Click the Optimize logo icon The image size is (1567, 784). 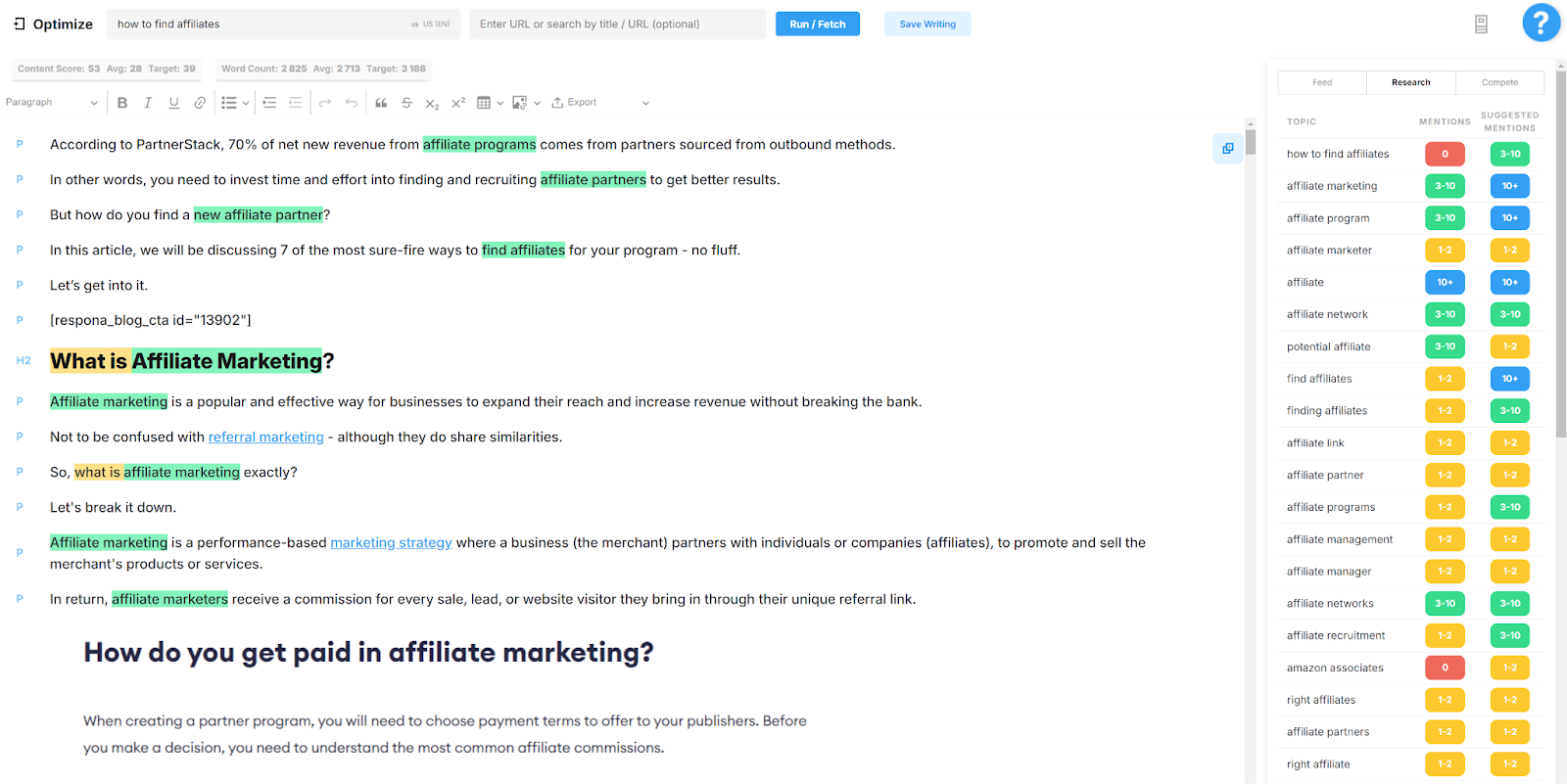tap(20, 23)
